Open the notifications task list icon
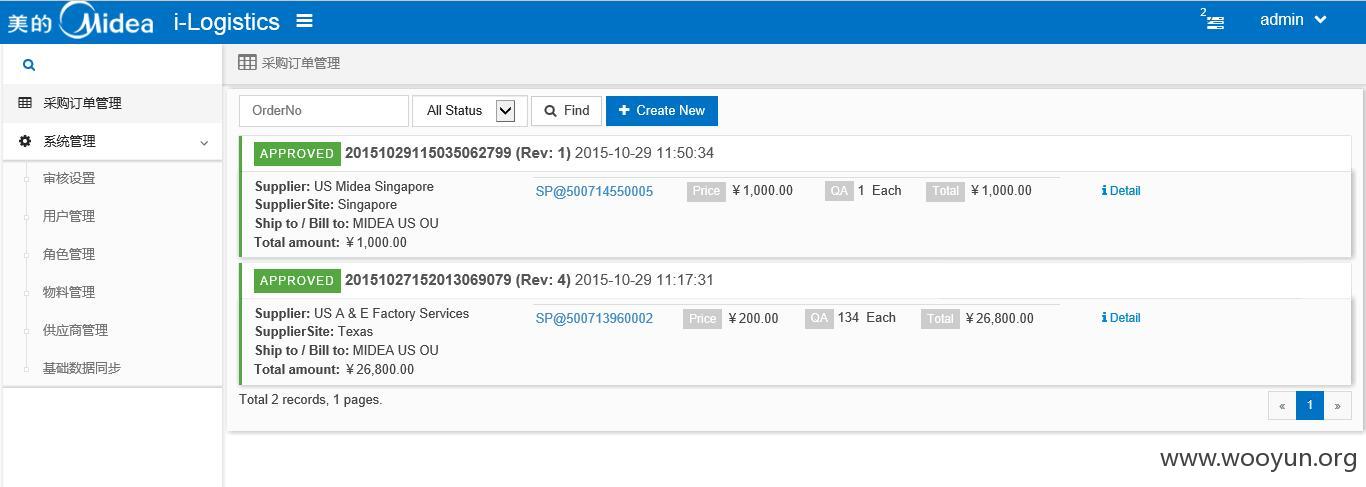 click(x=1215, y=22)
